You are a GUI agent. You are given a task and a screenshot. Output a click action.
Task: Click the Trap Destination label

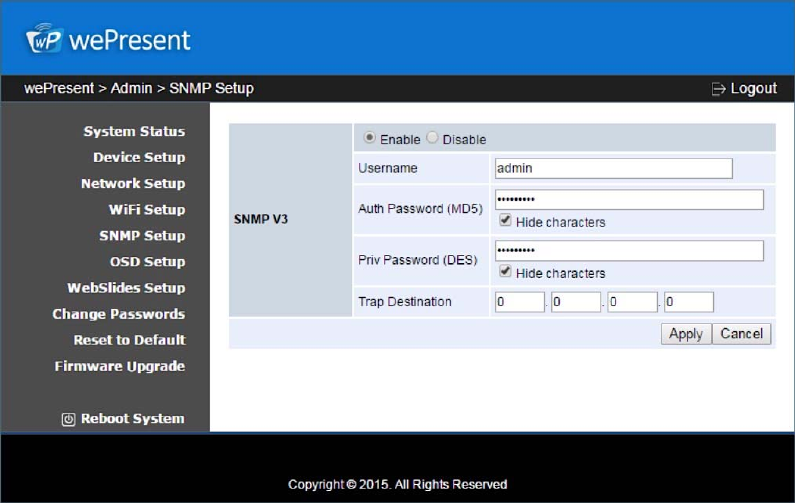click(405, 302)
